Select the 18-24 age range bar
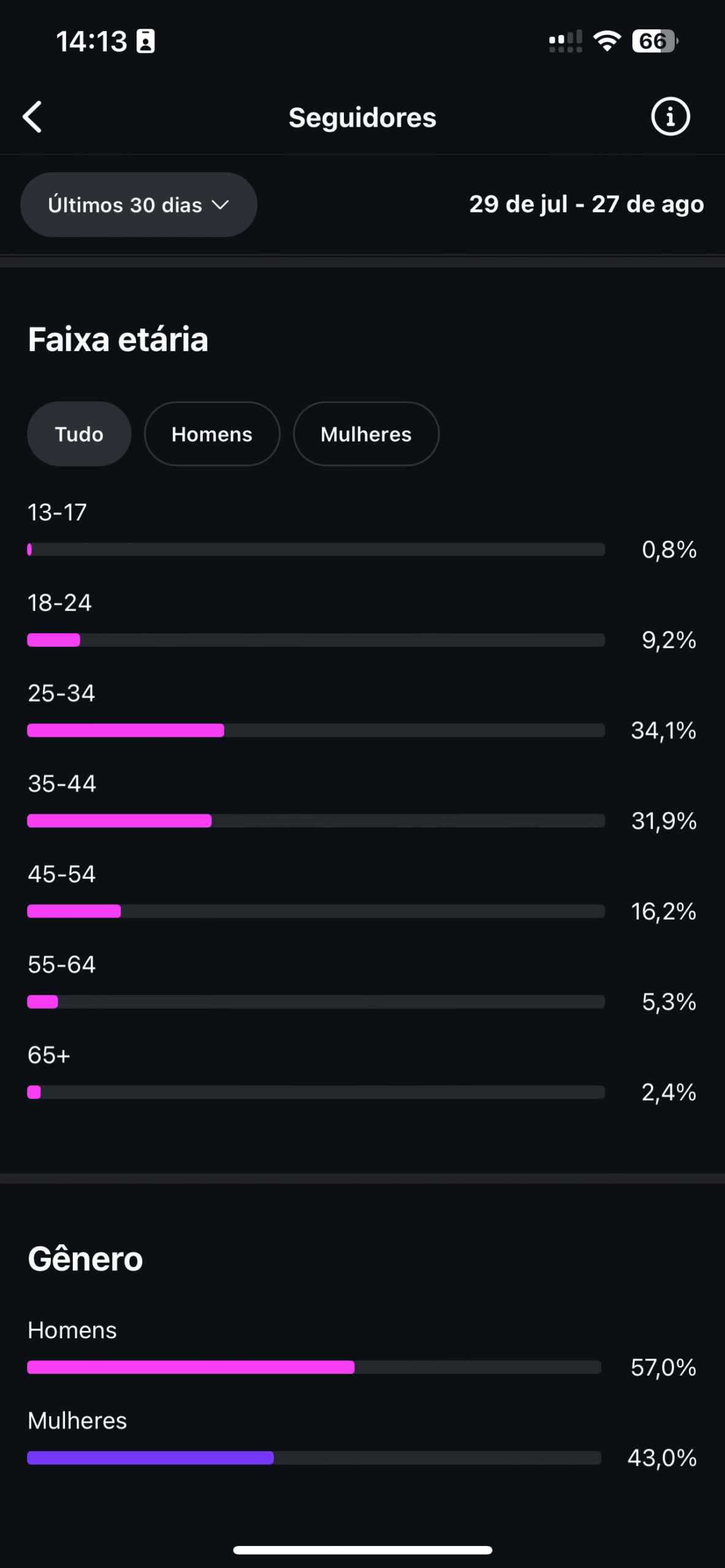 coord(316,640)
